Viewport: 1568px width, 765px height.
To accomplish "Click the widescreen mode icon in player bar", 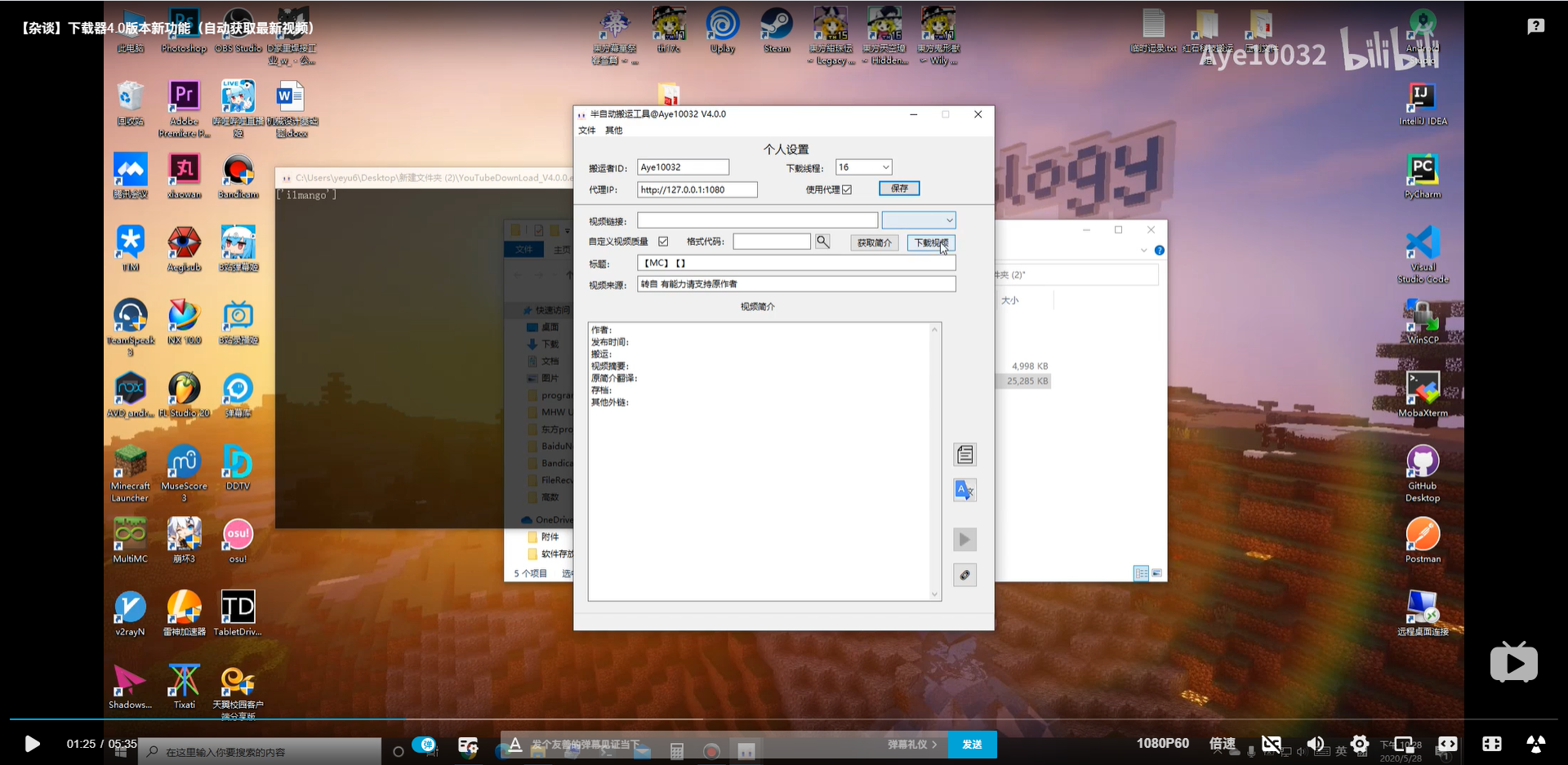I will (x=1448, y=744).
